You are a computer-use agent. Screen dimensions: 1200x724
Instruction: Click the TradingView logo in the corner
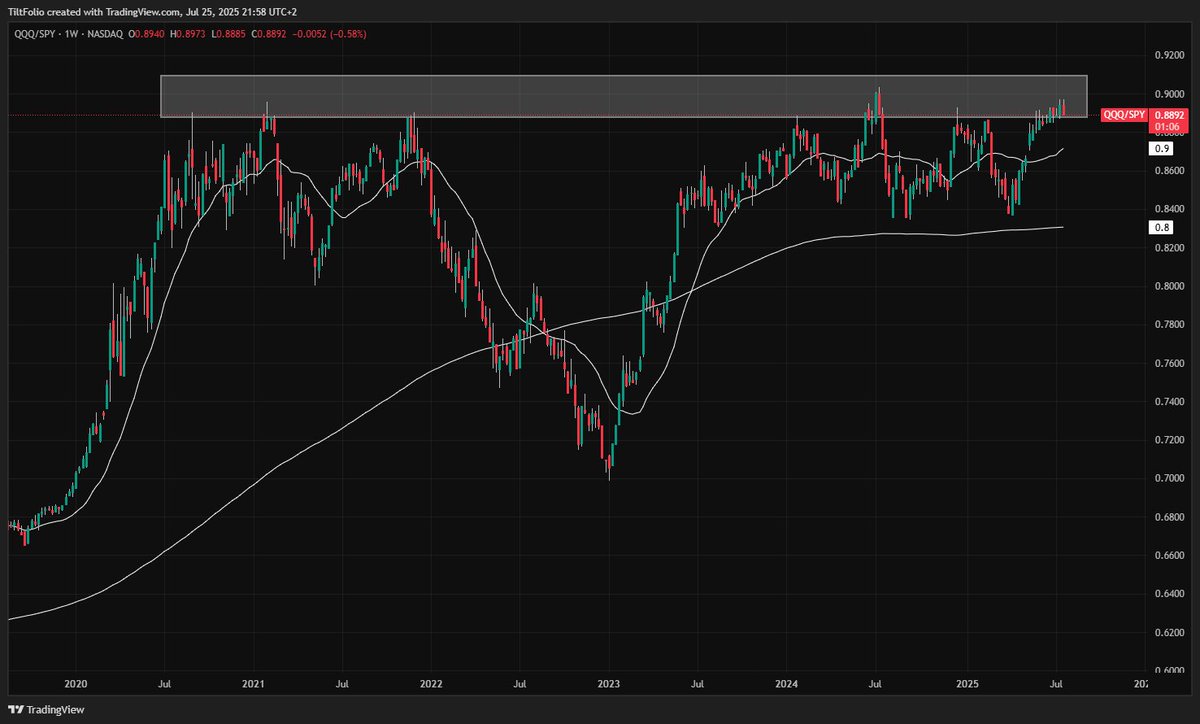click(46, 710)
